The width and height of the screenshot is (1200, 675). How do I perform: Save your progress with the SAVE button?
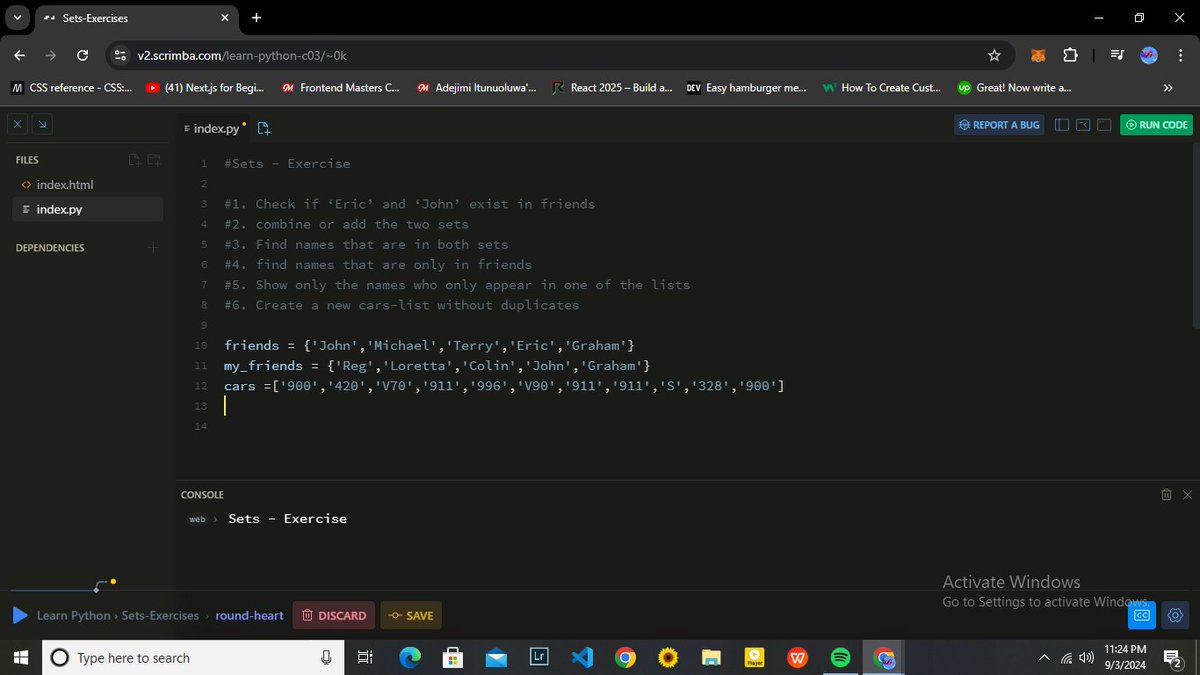(411, 615)
